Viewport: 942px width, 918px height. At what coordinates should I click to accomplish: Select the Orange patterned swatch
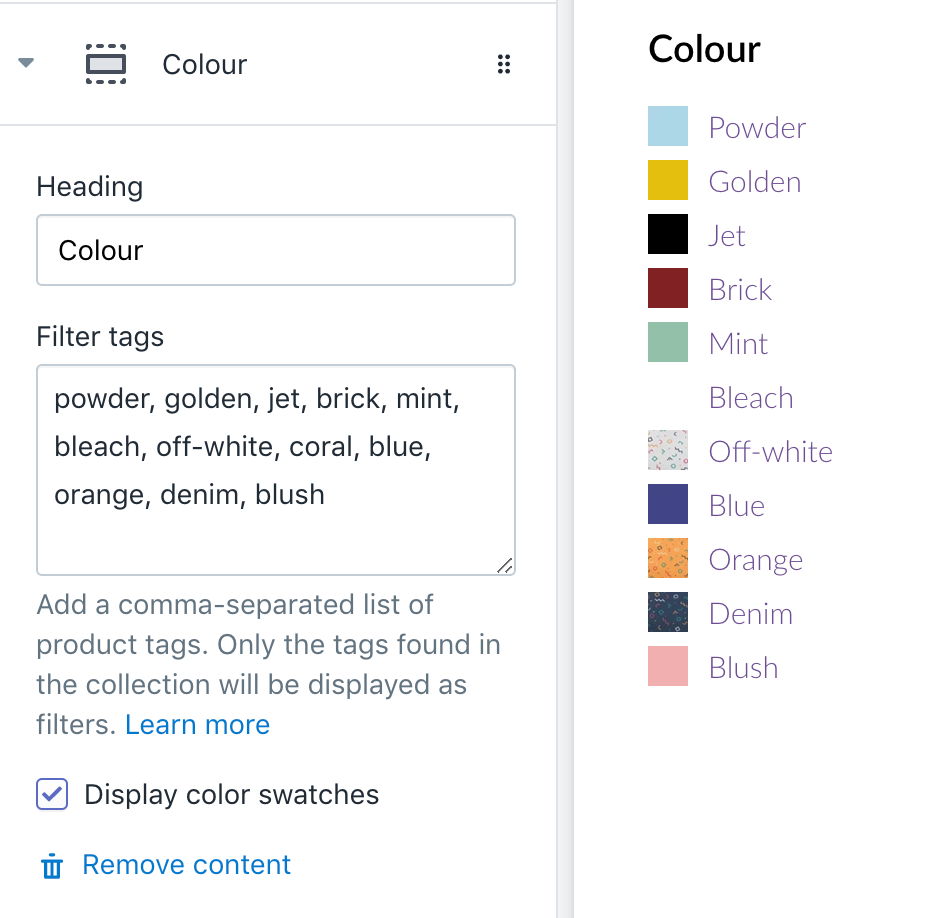(x=668, y=559)
